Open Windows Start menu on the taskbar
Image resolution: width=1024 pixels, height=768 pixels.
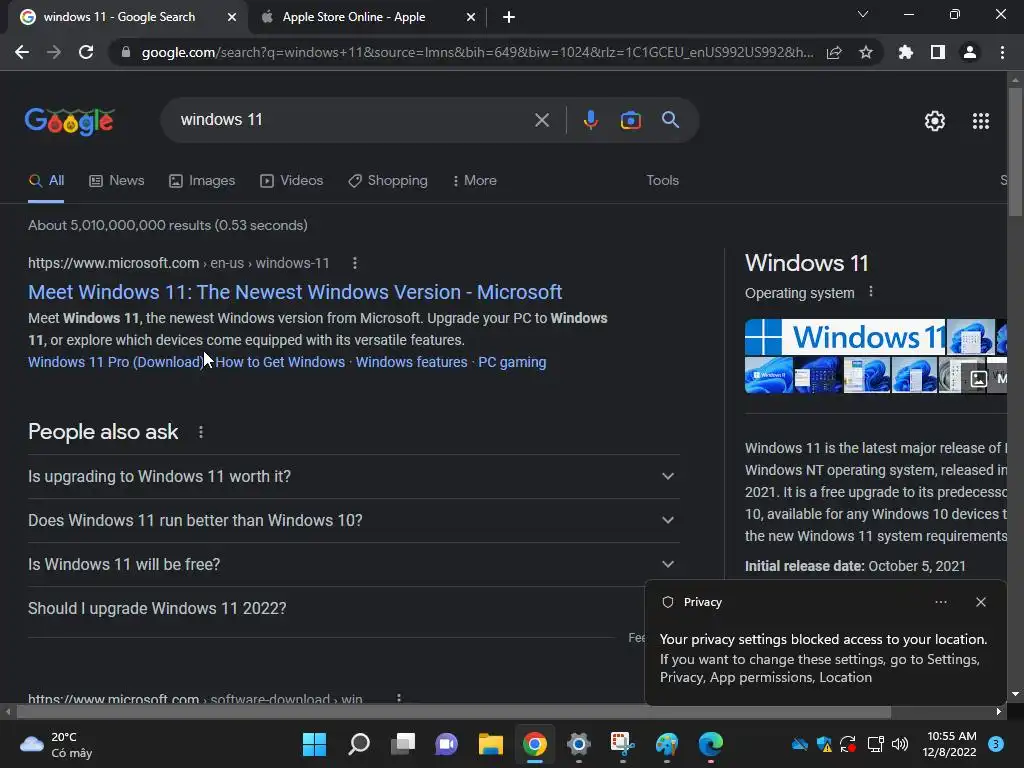[x=314, y=744]
